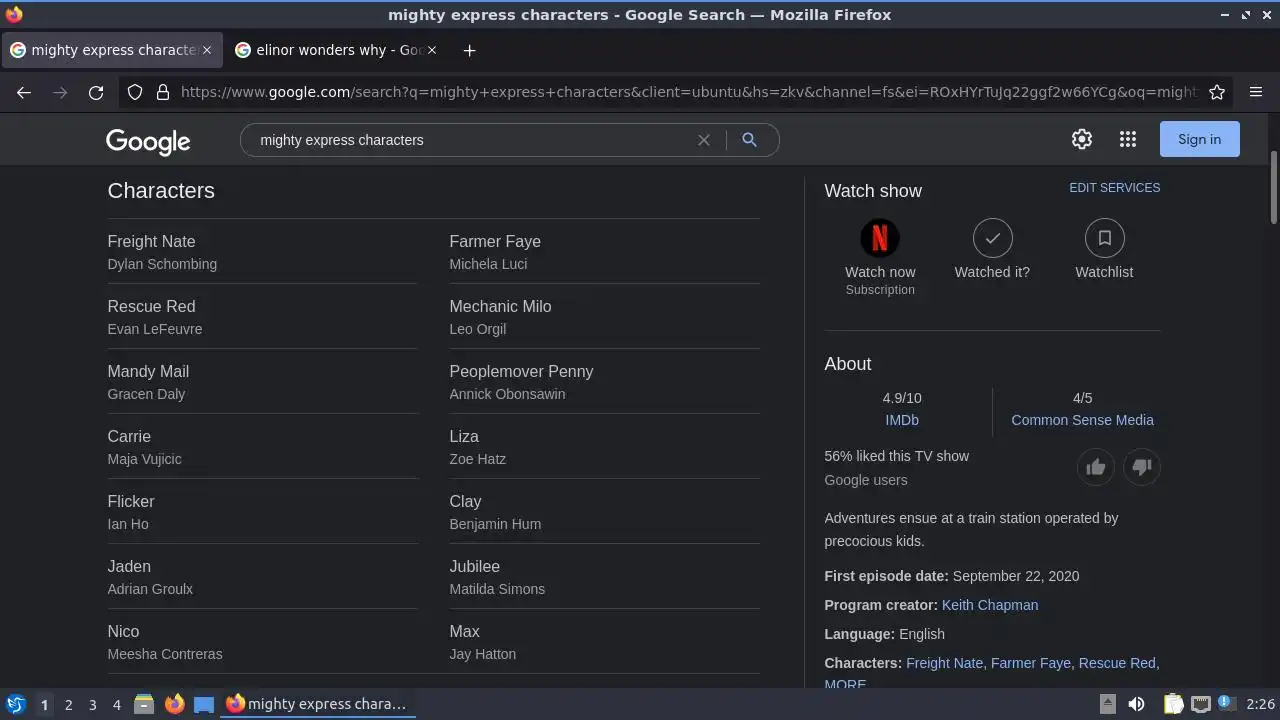The width and height of the screenshot is (1280, 720).
Task: Select Firefox window taskbar entry
Action: 318,704
